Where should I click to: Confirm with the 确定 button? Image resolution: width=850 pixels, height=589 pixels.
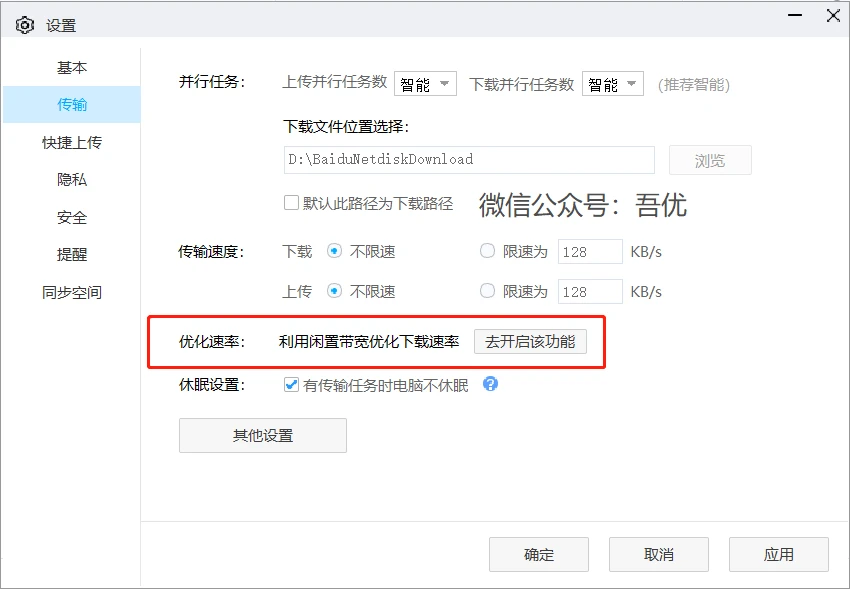(x=539, y=554)
